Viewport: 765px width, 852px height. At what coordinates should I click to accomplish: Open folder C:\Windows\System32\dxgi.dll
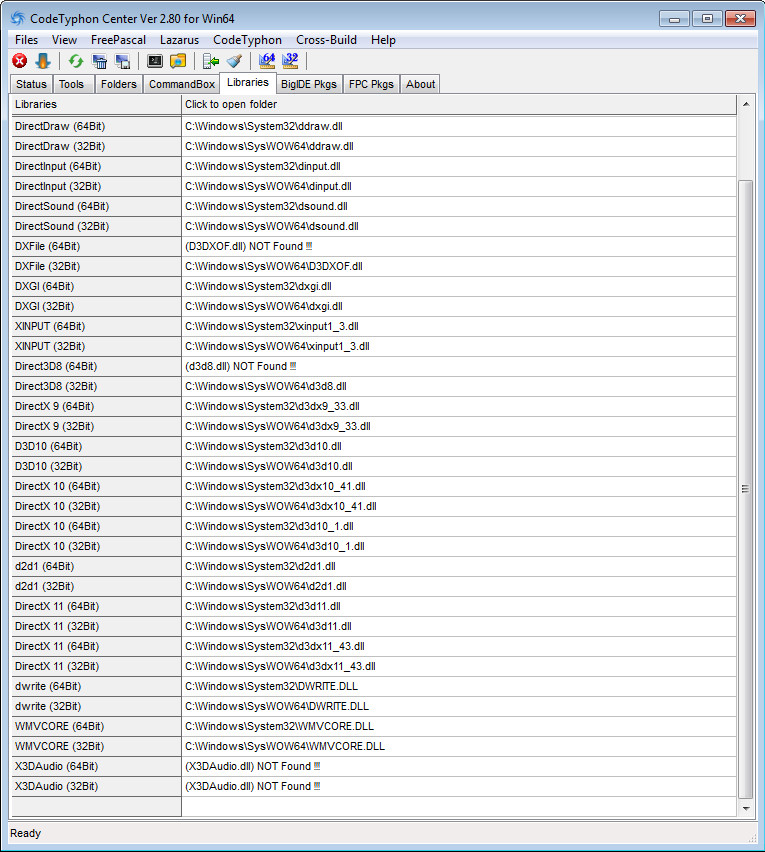coord(459,286)
